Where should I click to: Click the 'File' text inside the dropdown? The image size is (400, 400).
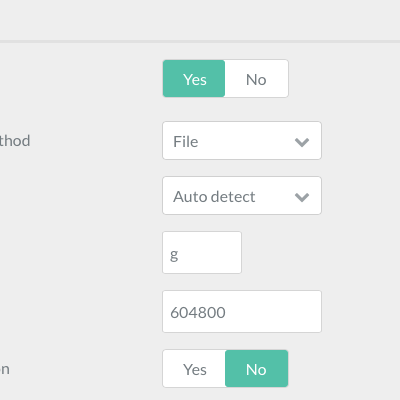click(x=186, y=142)
